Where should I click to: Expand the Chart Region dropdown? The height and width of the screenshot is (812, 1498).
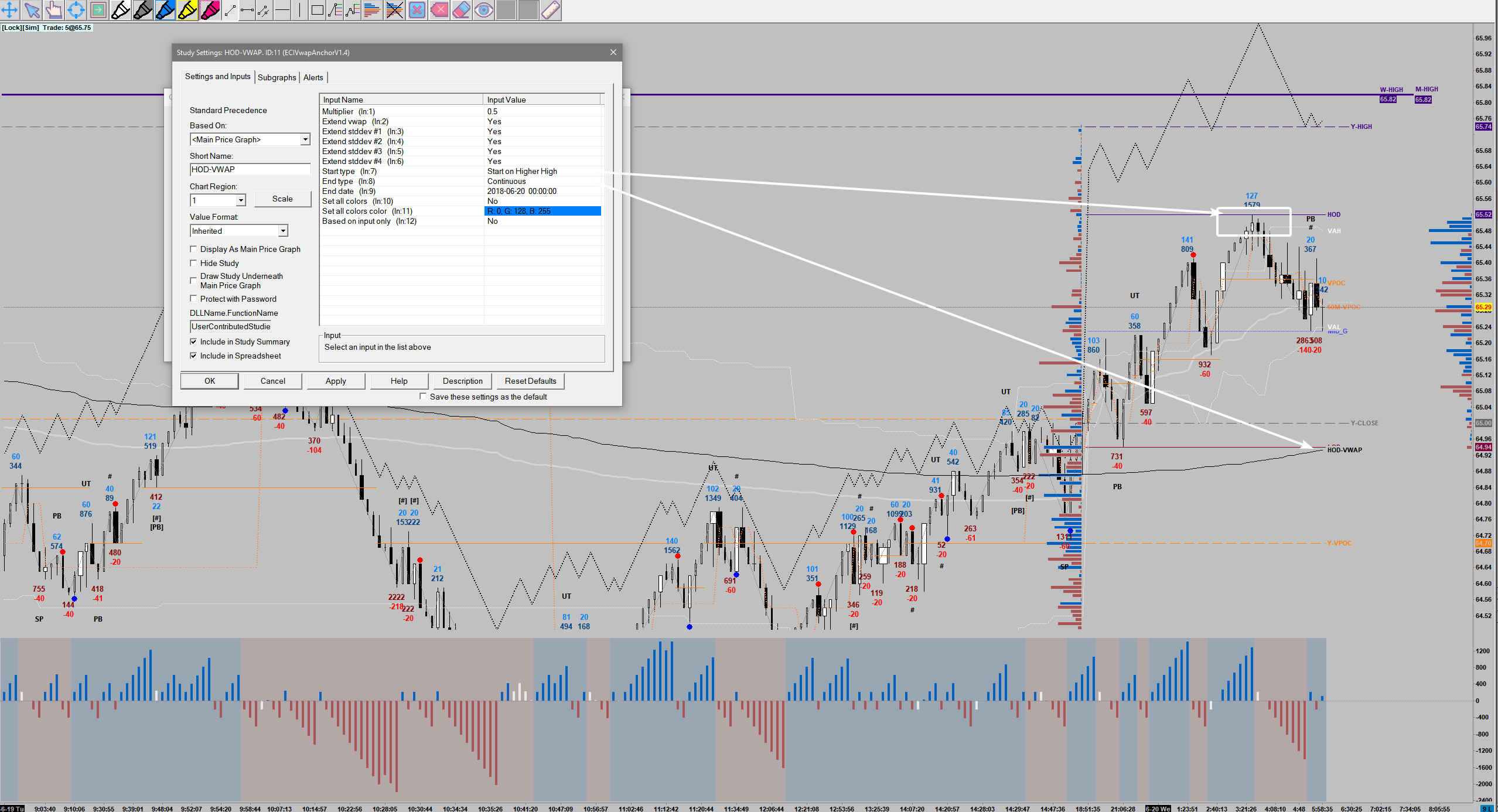coord(240,200)
